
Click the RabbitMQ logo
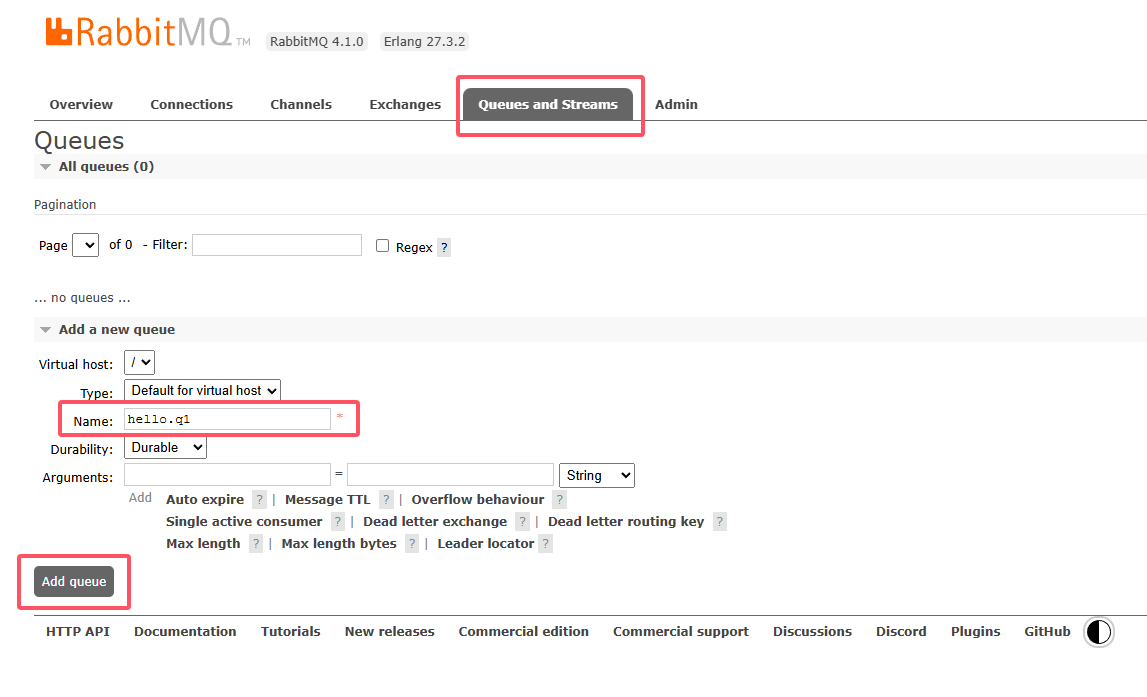148,33
